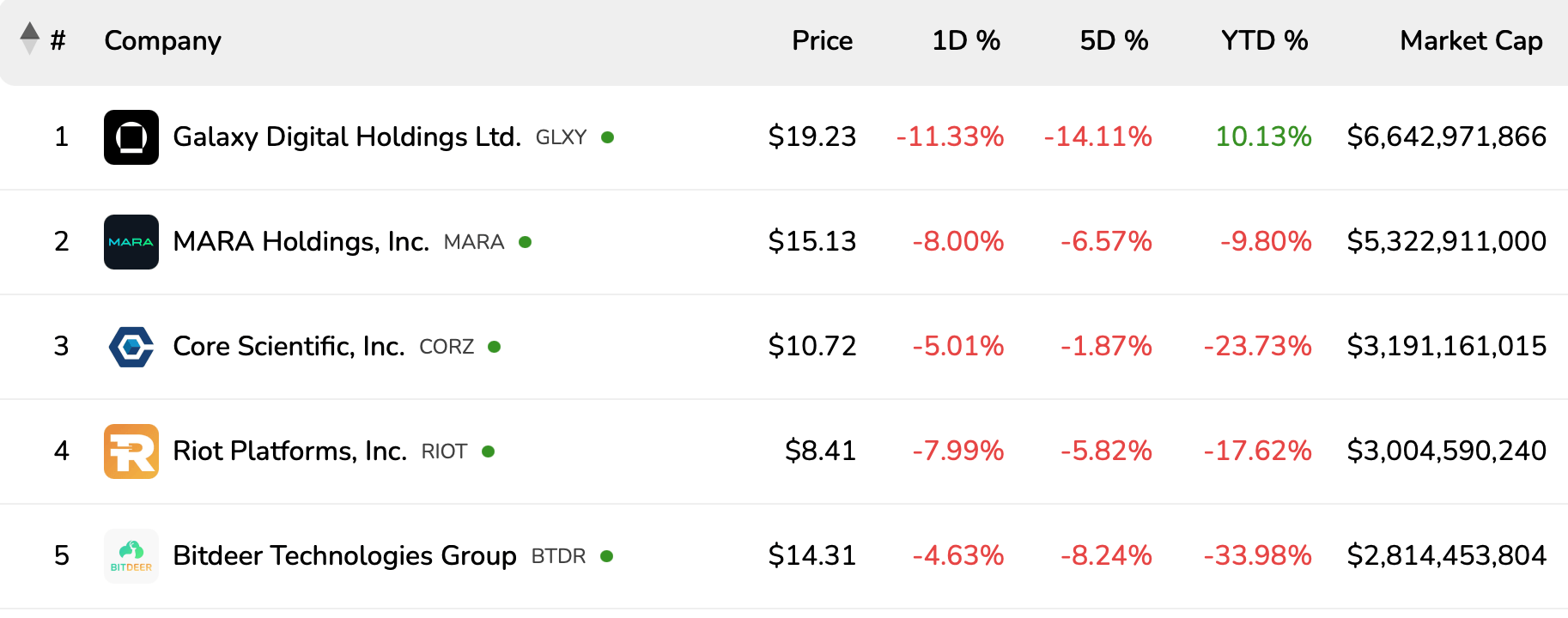1568x618 pixels.
Task: Click the 5D % column header
Action: click(1114, 39)
